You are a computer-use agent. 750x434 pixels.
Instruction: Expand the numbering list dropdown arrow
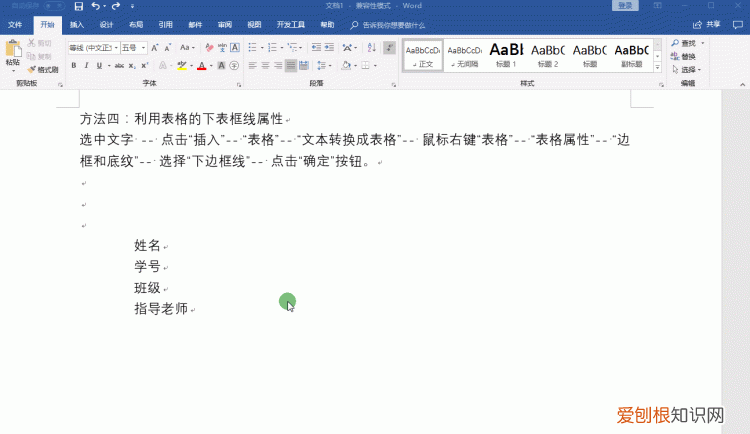(282, 48)
